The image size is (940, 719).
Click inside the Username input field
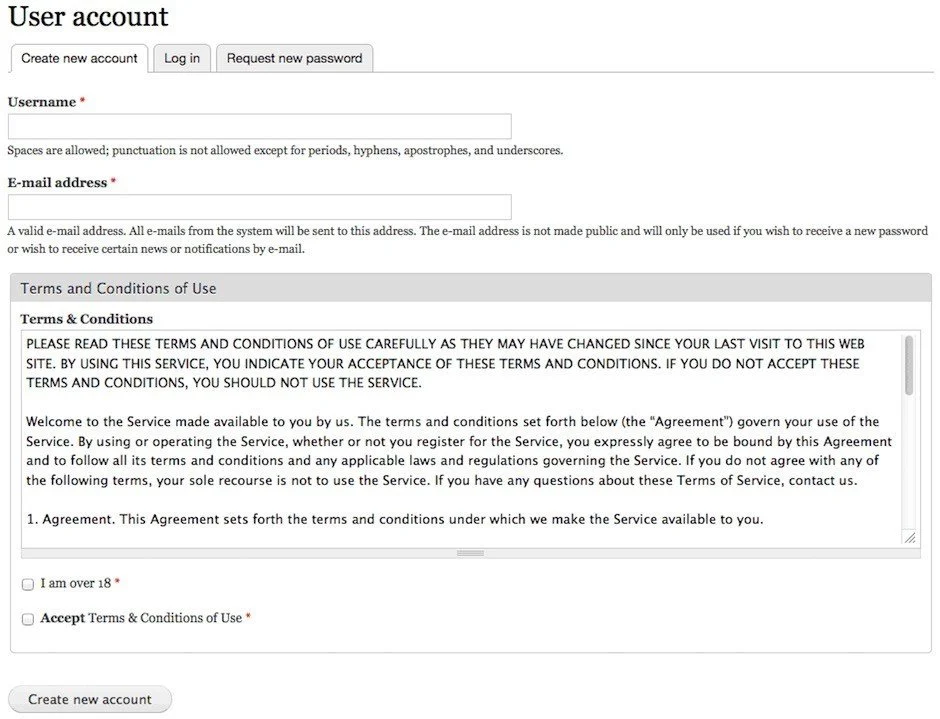(x=260, y=126)
